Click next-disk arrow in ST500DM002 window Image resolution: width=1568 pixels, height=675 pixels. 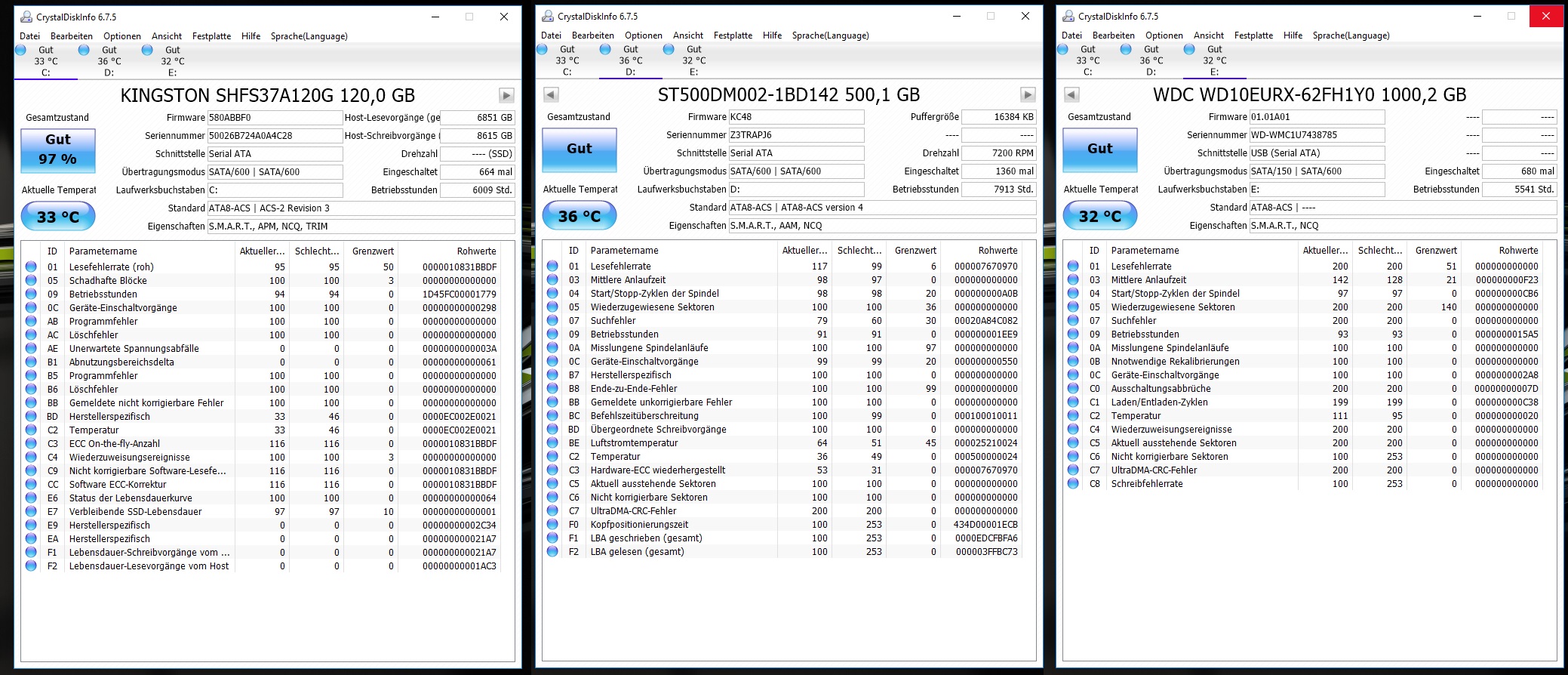[x=1028, y=94]
